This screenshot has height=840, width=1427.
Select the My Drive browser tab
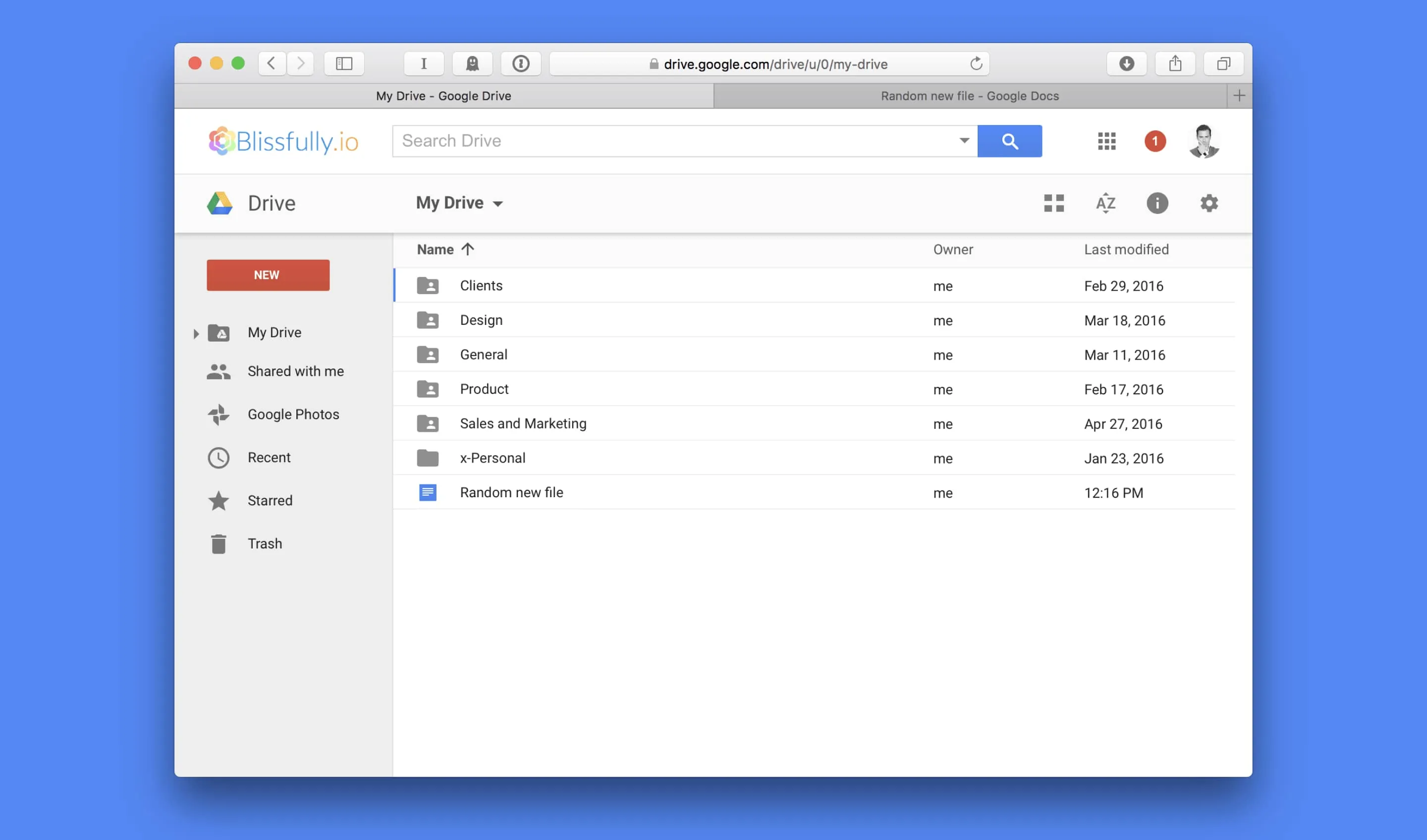444,96
